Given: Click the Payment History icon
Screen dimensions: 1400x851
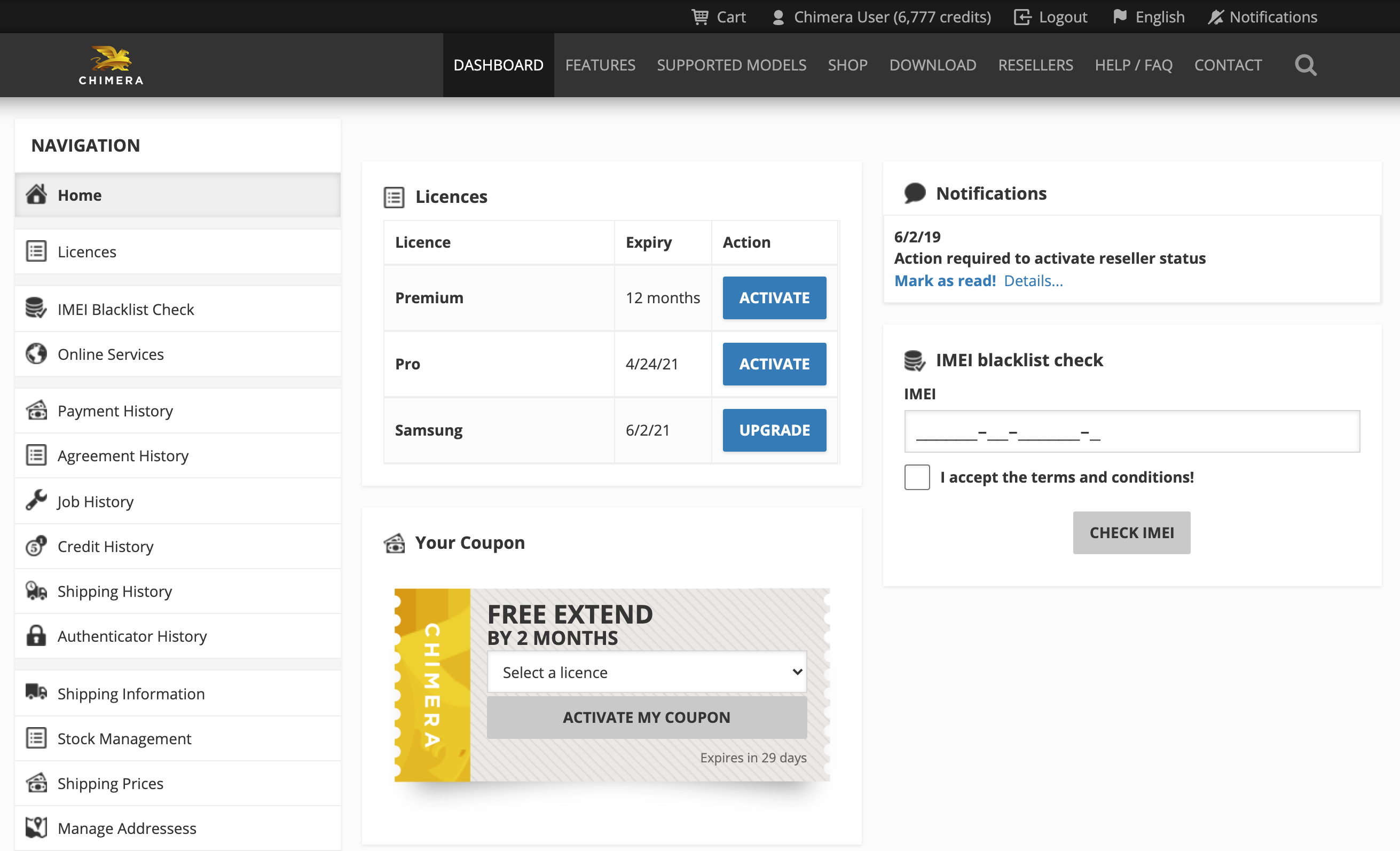Looking at the screenshot, I should (36, 410).
